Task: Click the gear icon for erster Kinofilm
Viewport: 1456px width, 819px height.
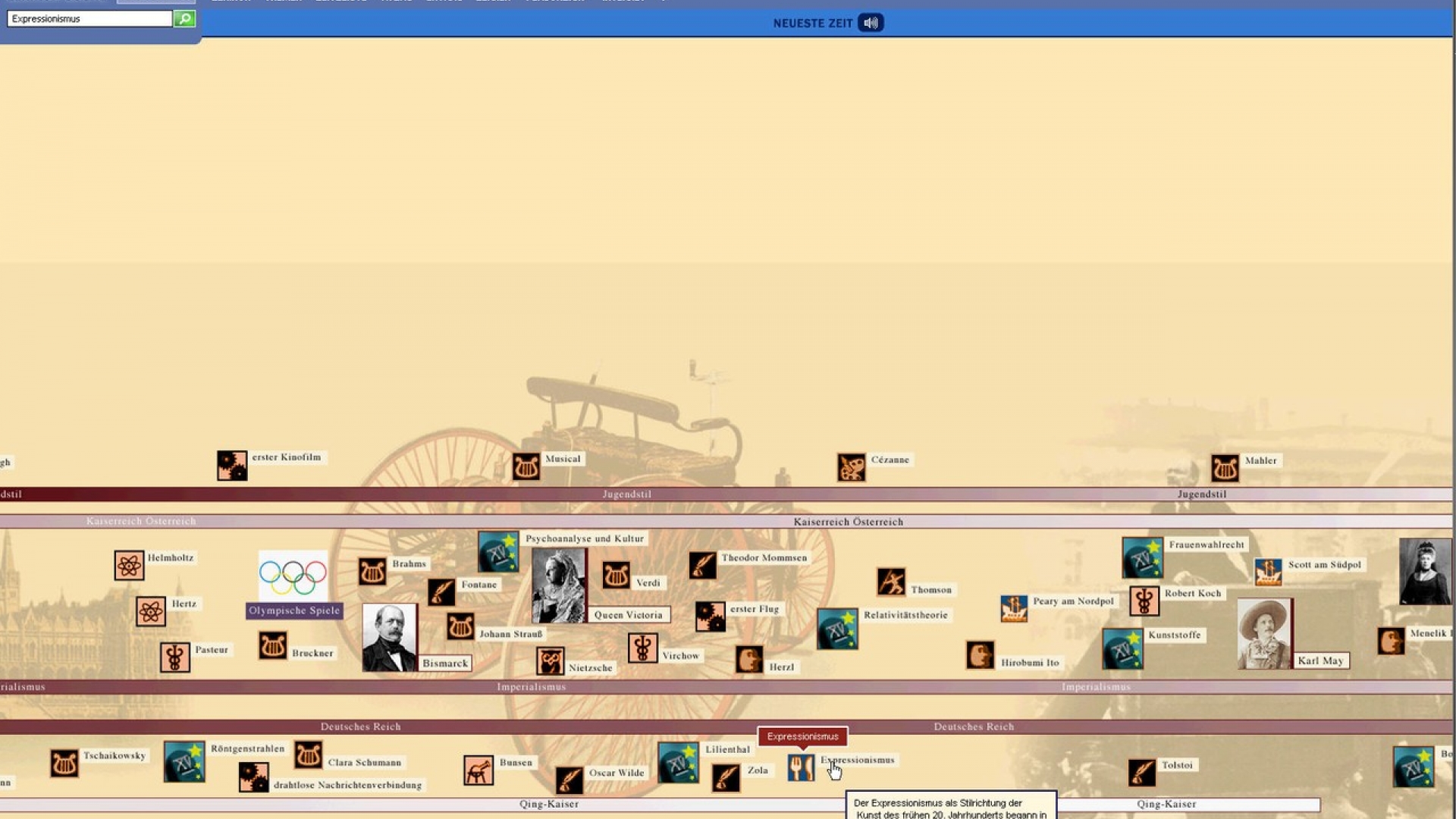Action: pos(232,466)
